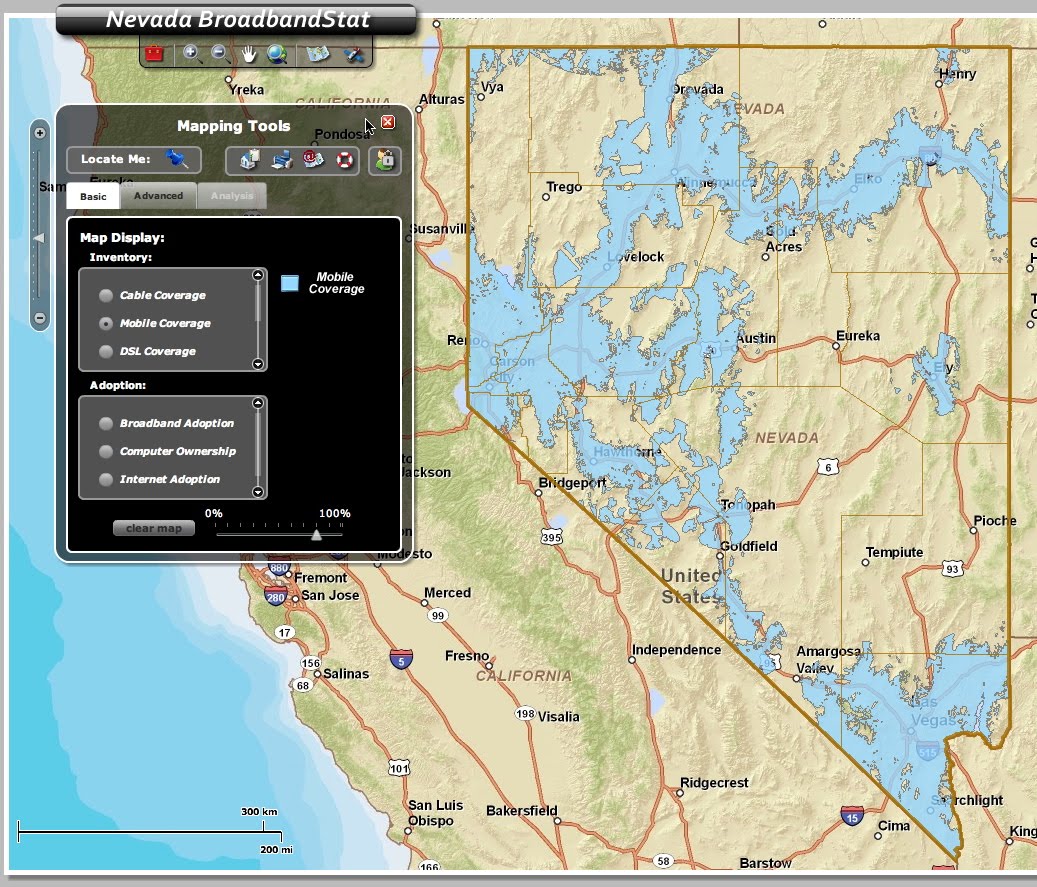Click the US Route 93 shield
Viewport: 1037px width, 887px height.
pos(952,569)
